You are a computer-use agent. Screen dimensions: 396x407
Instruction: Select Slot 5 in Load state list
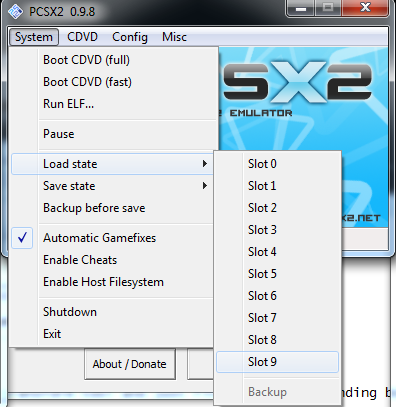pos(277,274)
